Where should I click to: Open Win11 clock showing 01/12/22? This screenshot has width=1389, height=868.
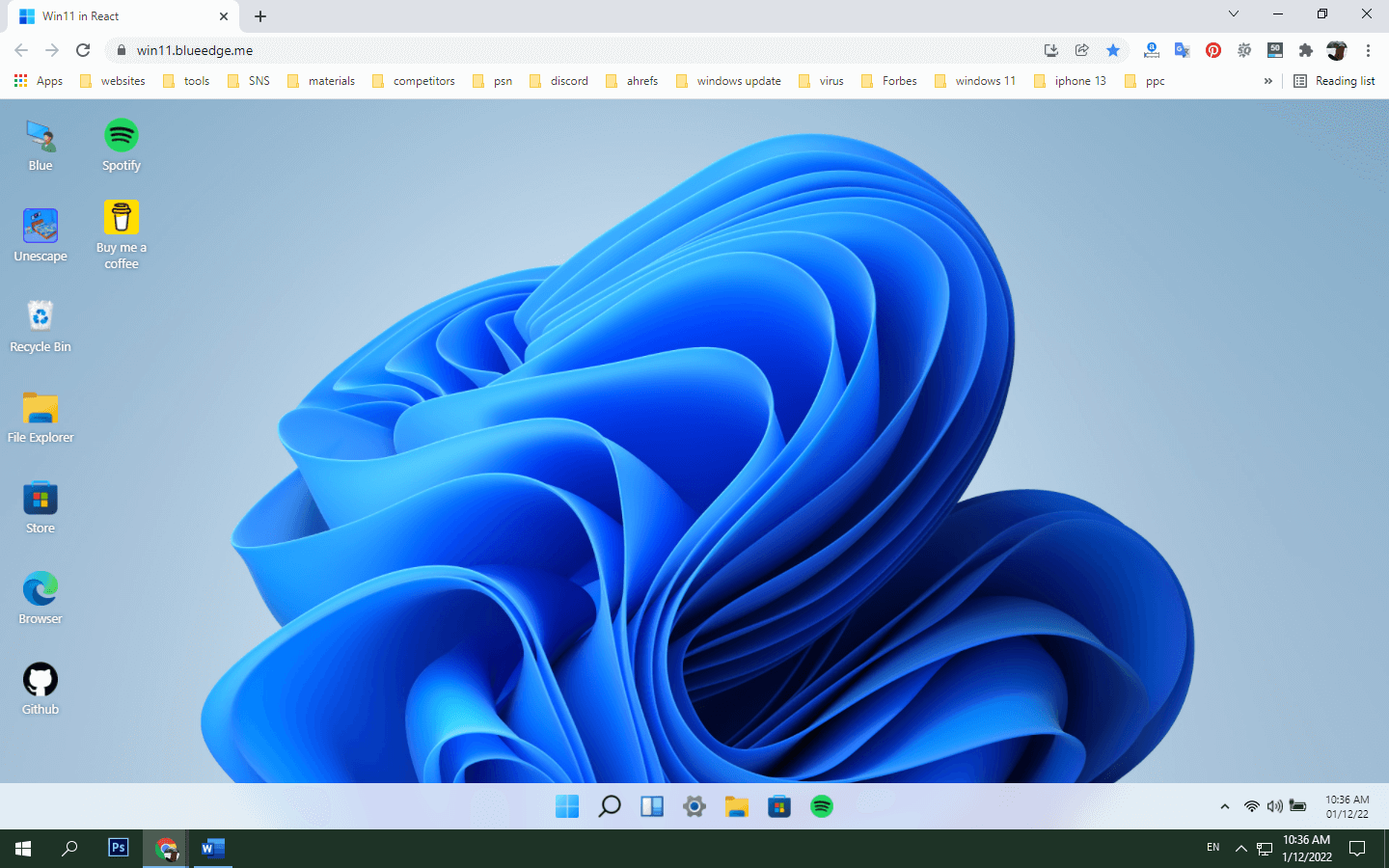[1347, 807]
